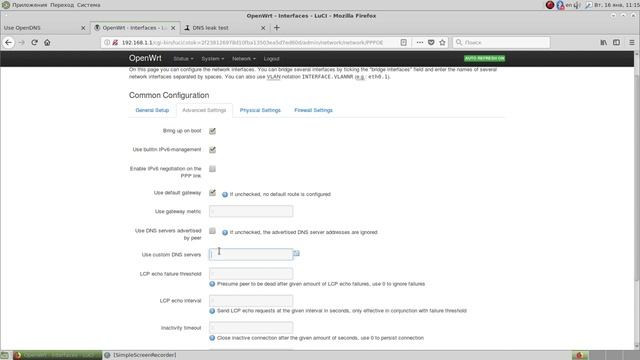Open the browser home page
This screenshot has height=360, width=640.
47,42
